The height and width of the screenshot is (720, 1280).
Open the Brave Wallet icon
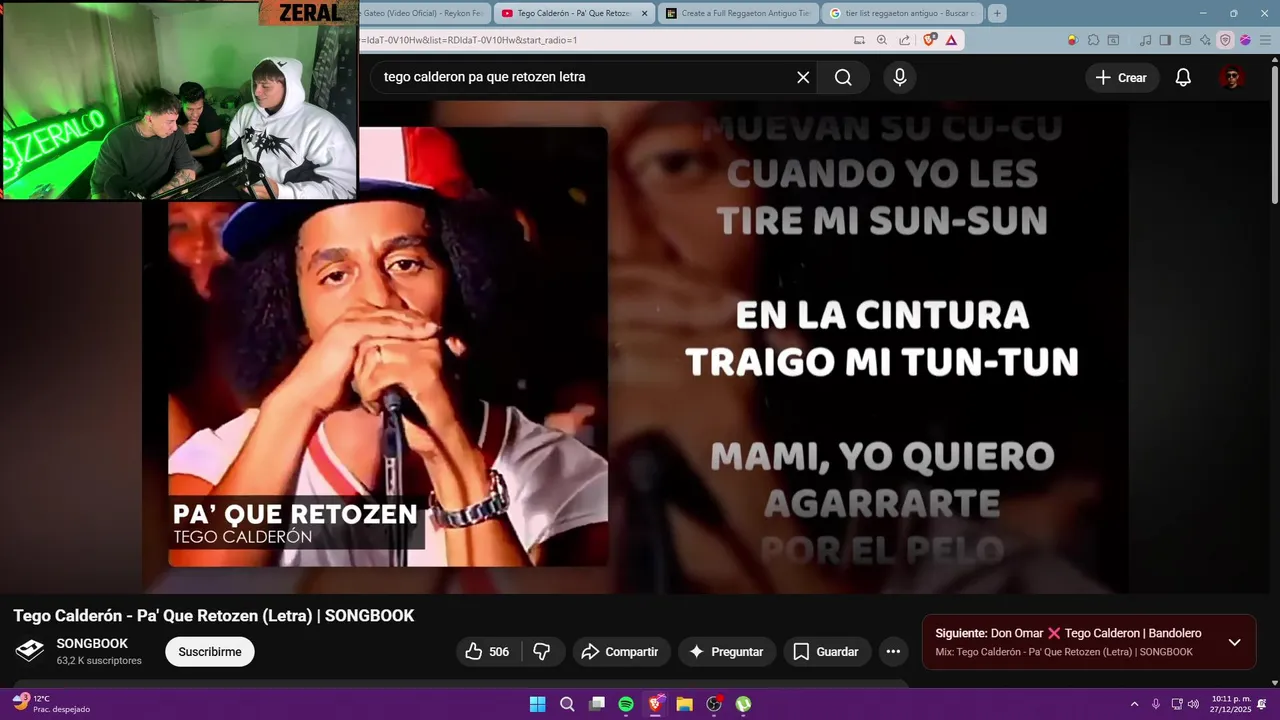click(x=1186, y=40)
